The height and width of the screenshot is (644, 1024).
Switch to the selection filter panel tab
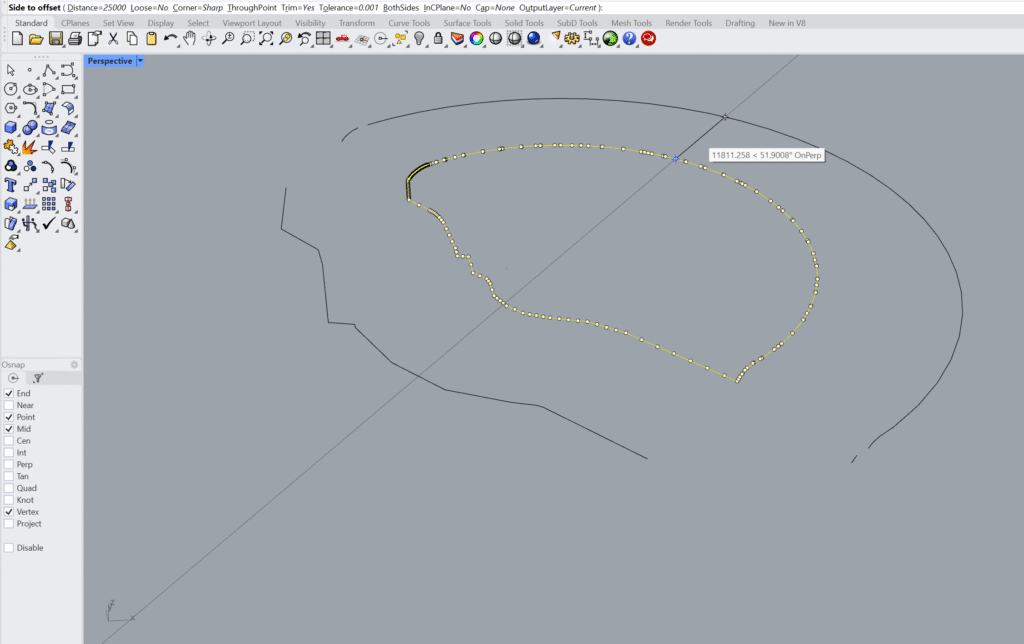point(37,378)
